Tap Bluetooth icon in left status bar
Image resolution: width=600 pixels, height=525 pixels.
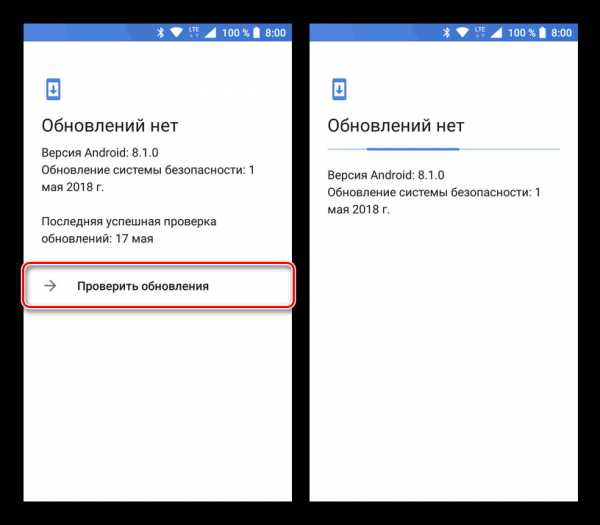tap(161, 33)
